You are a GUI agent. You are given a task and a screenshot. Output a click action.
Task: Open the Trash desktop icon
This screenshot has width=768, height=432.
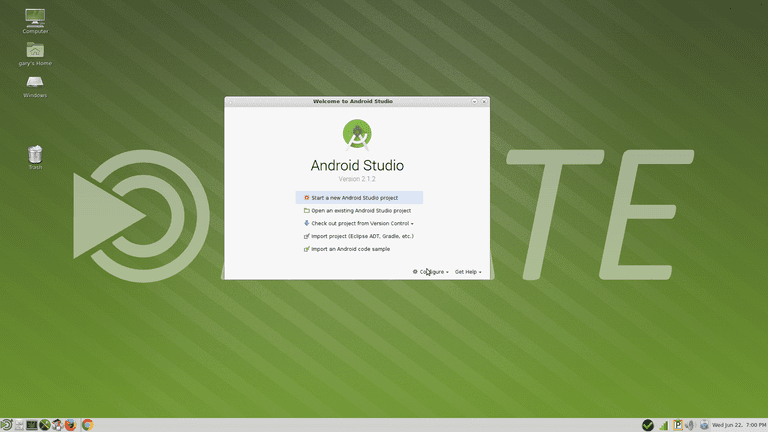pyautogui.click(x=35, y=157)
